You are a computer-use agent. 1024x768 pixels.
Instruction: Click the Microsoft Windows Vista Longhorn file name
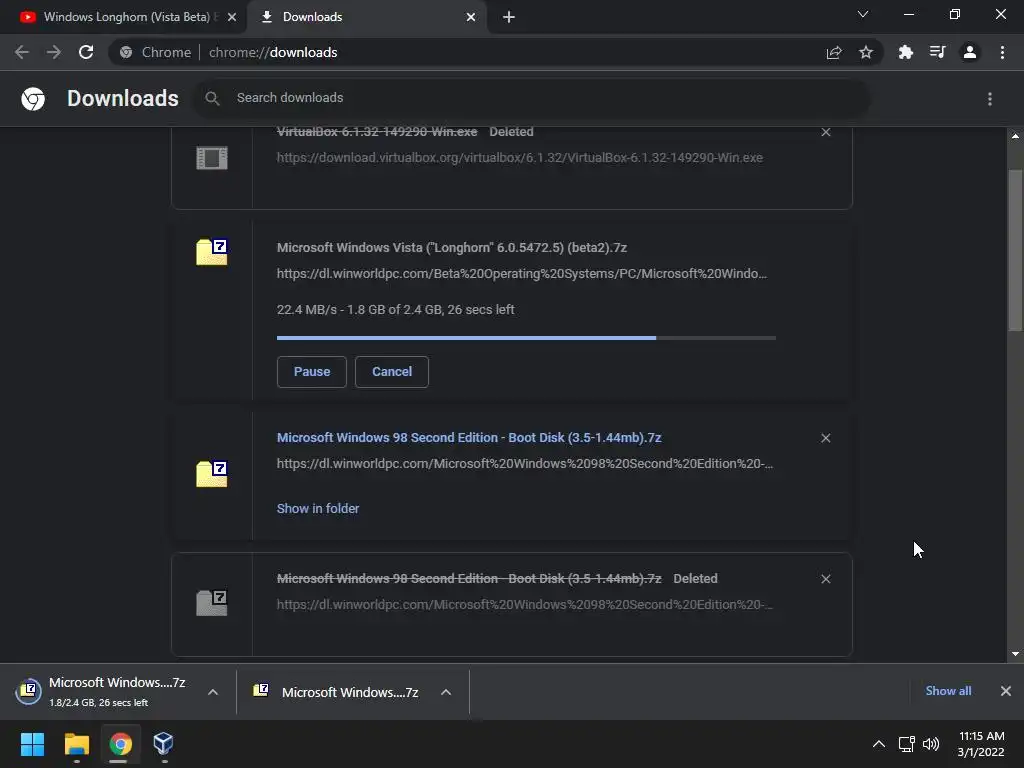[x=452, y=248]
